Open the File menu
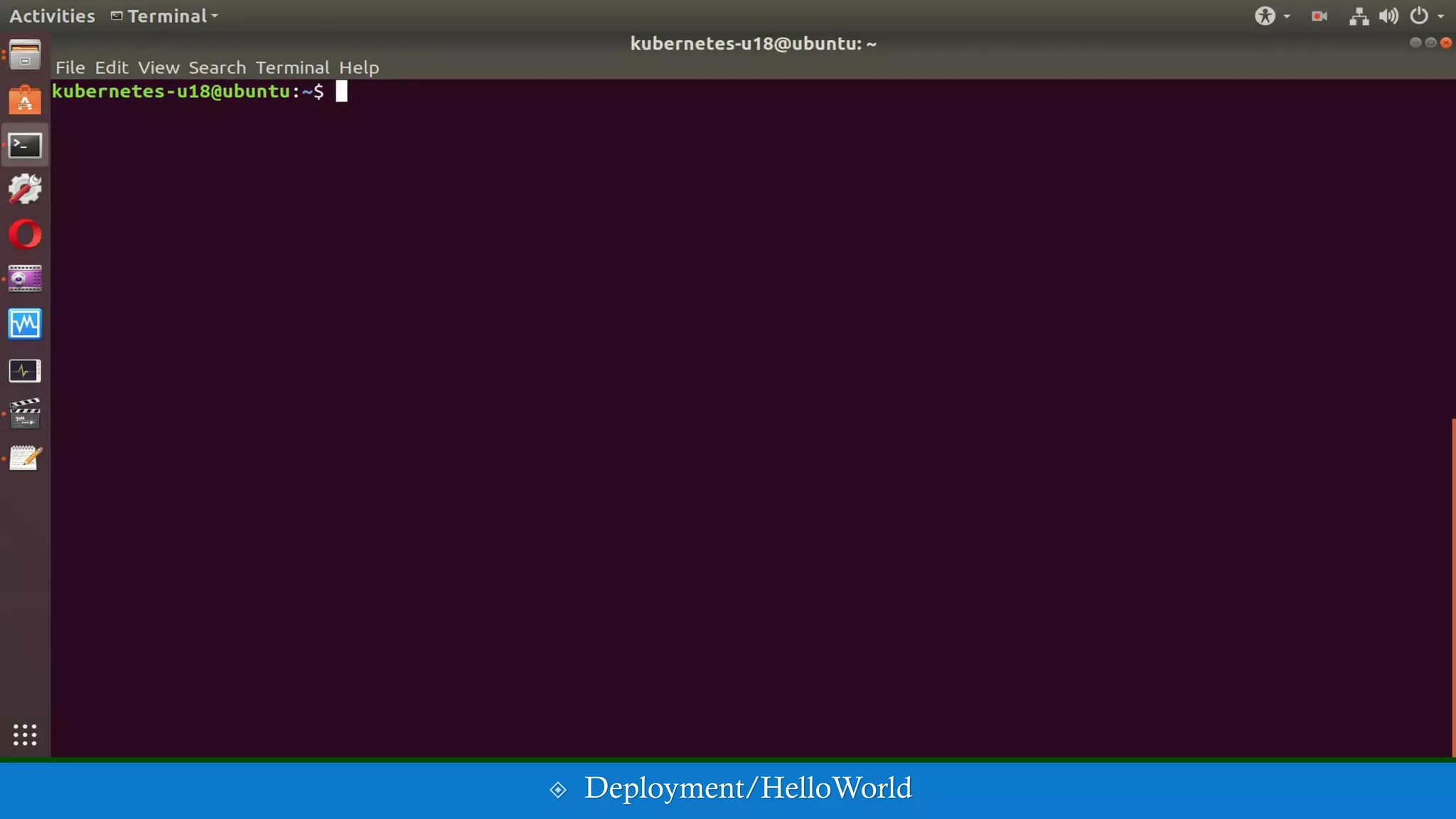The image size is (1456, 819). coord(70,68)
